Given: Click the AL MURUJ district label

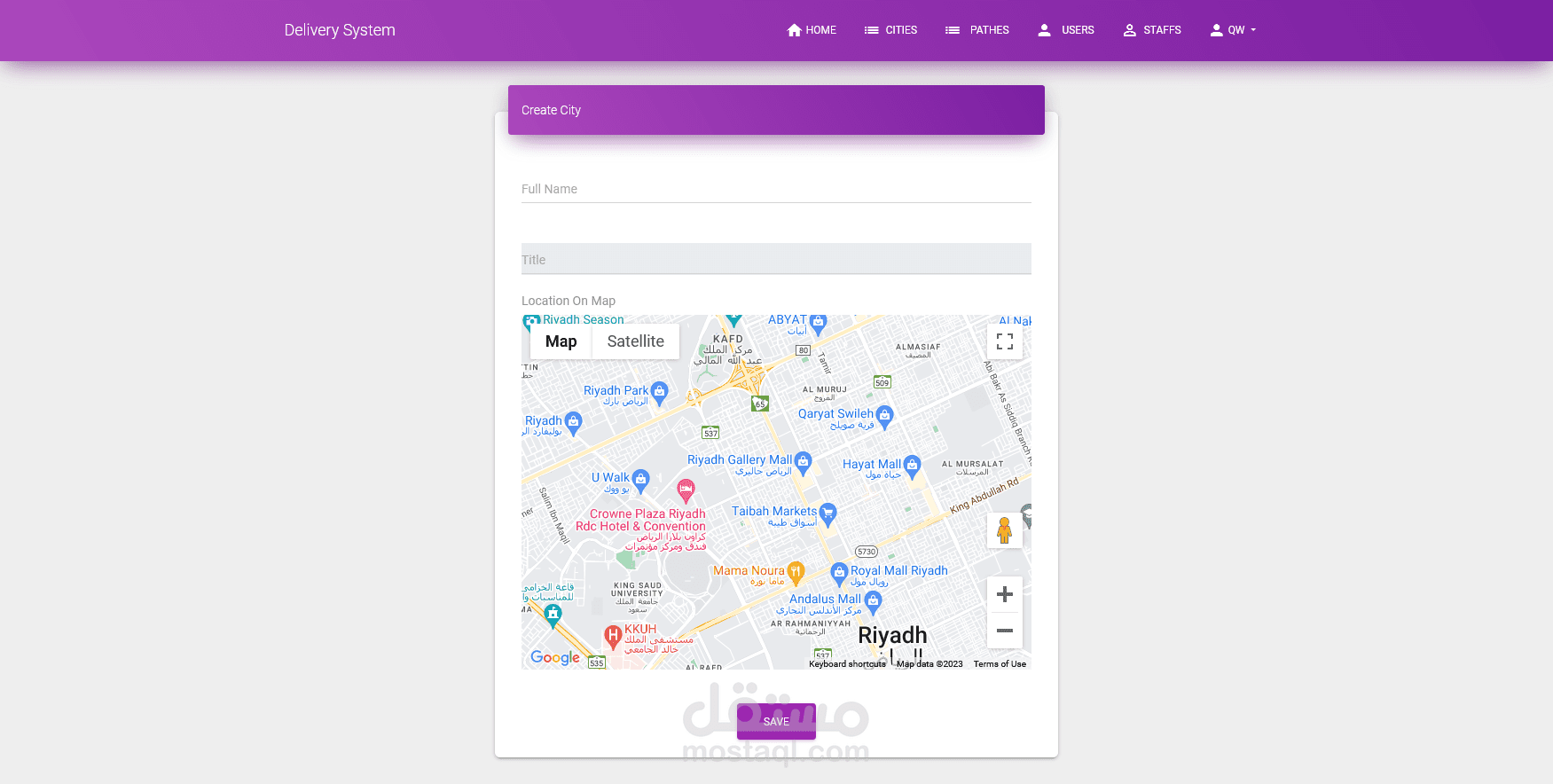Looking at the screenshot, I should [x=825, y=389].
